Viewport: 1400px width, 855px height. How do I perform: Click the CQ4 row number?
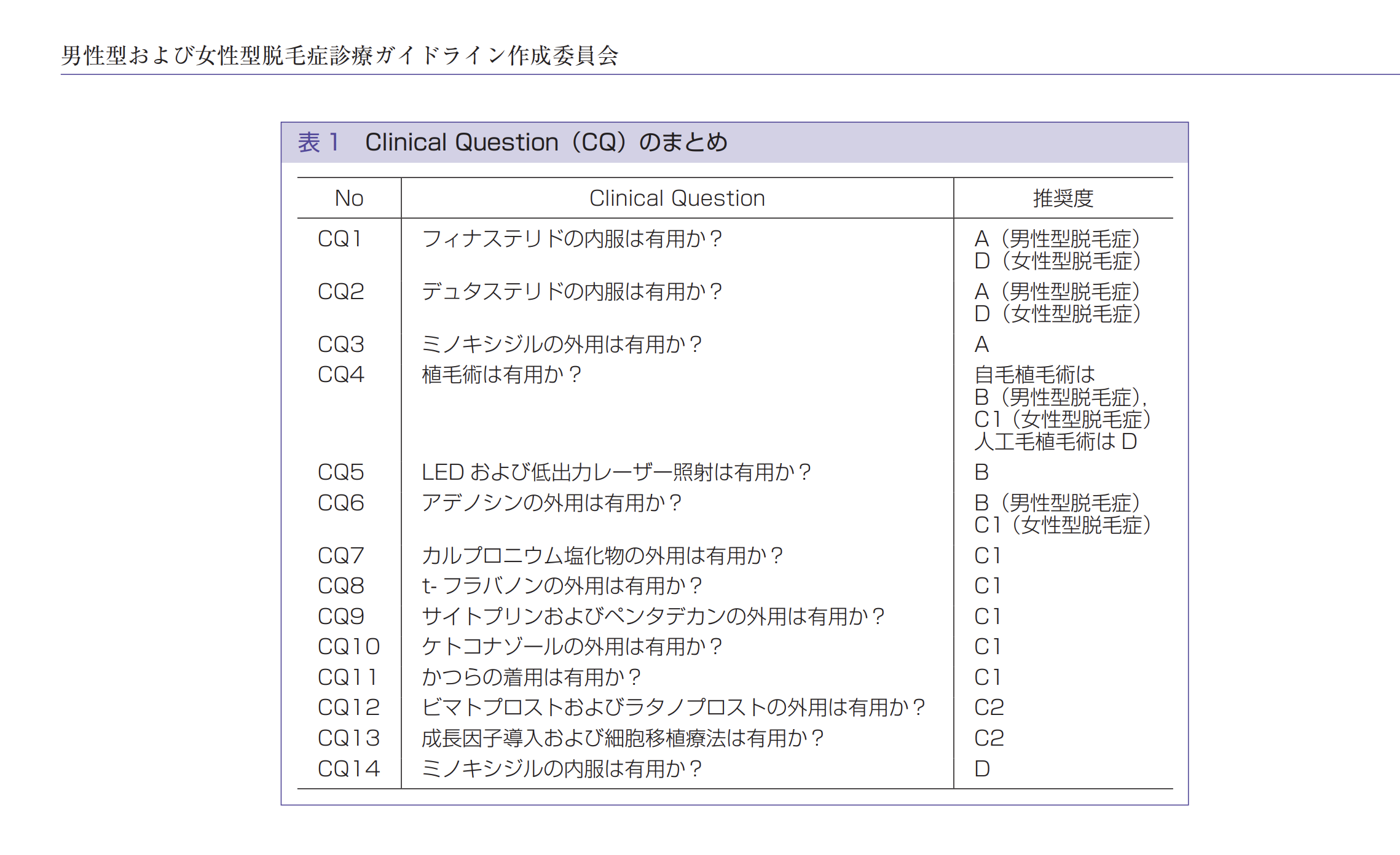coord(340,375)
